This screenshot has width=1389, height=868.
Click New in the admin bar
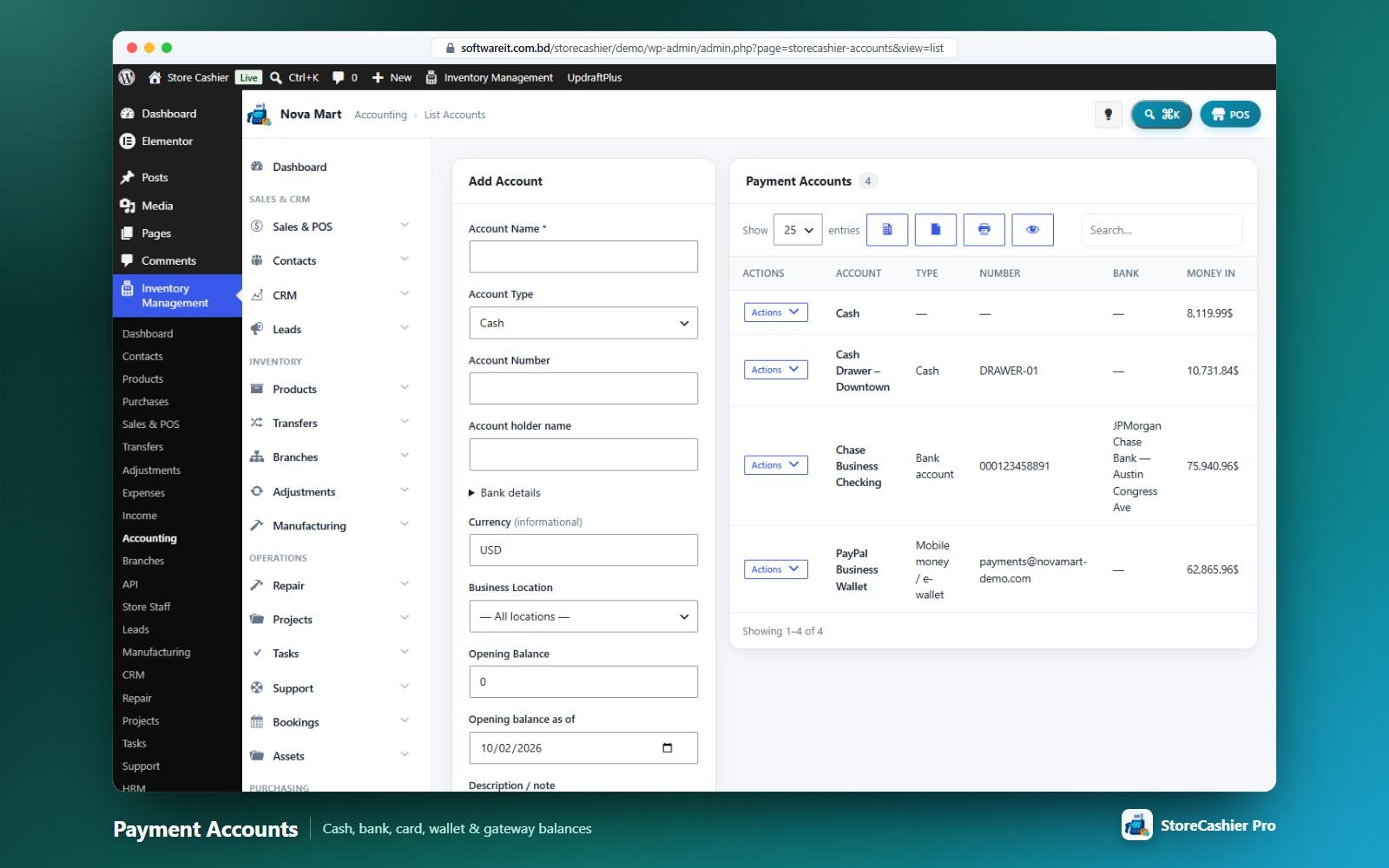392,77
